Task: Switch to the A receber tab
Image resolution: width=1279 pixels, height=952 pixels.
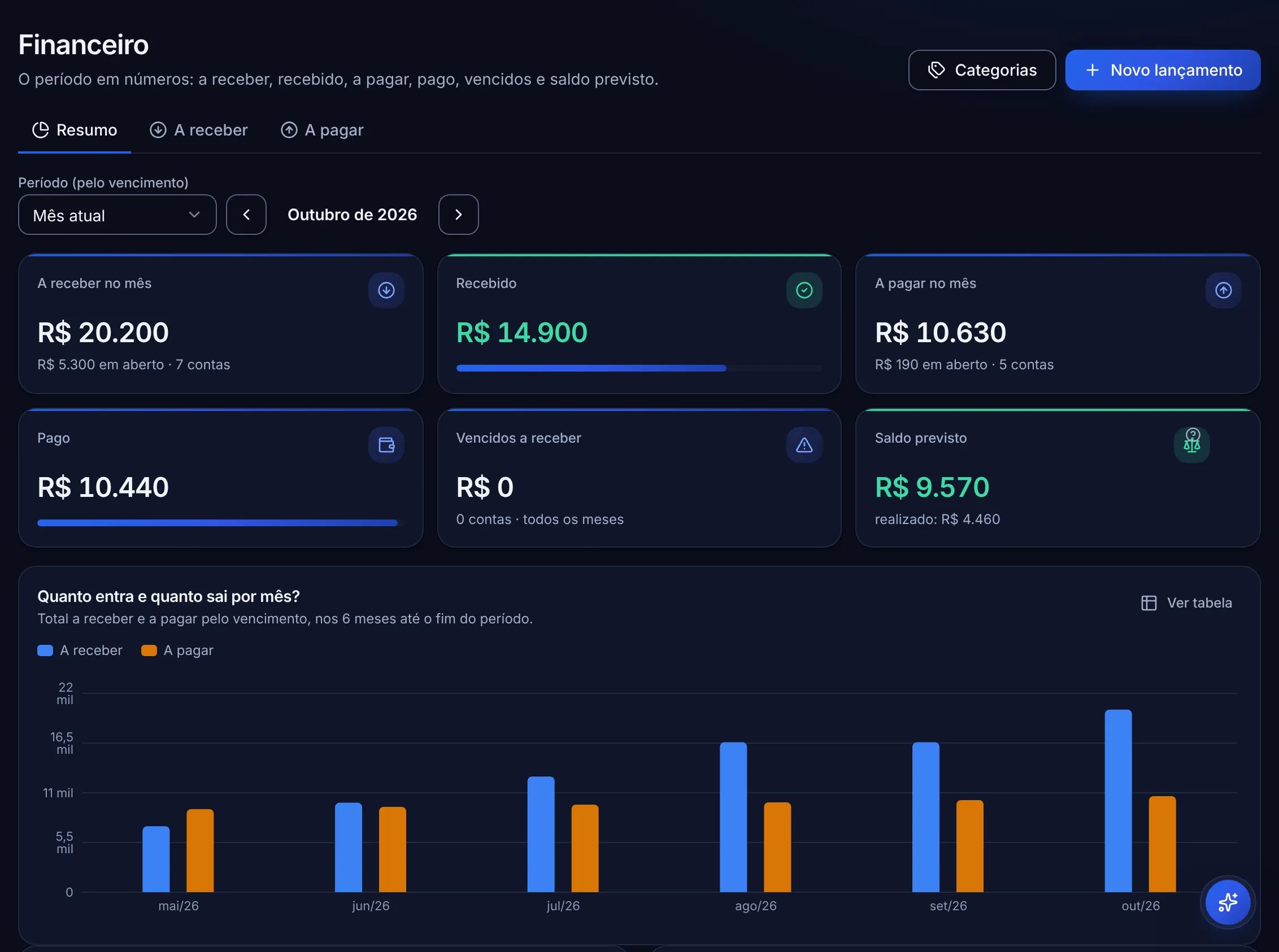Action: (x=198, y=130)
